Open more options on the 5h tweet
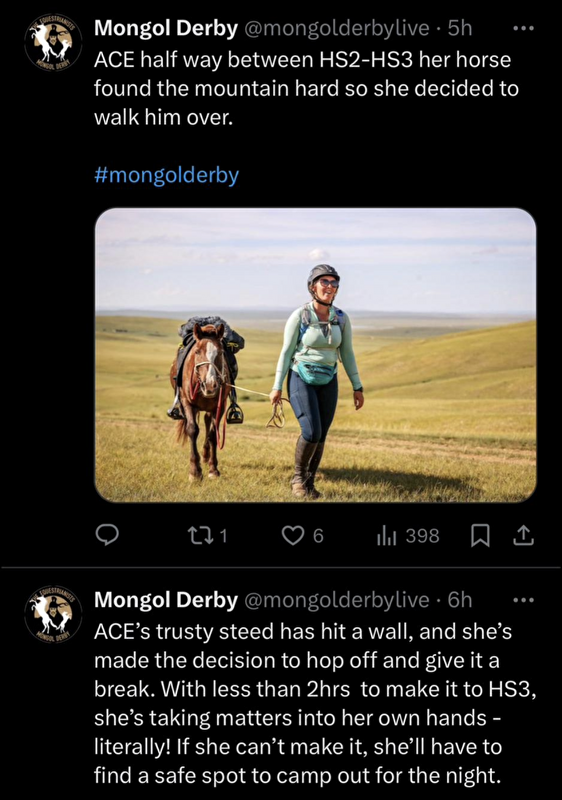This screenshot has height=800, width=562. (523, 29)
